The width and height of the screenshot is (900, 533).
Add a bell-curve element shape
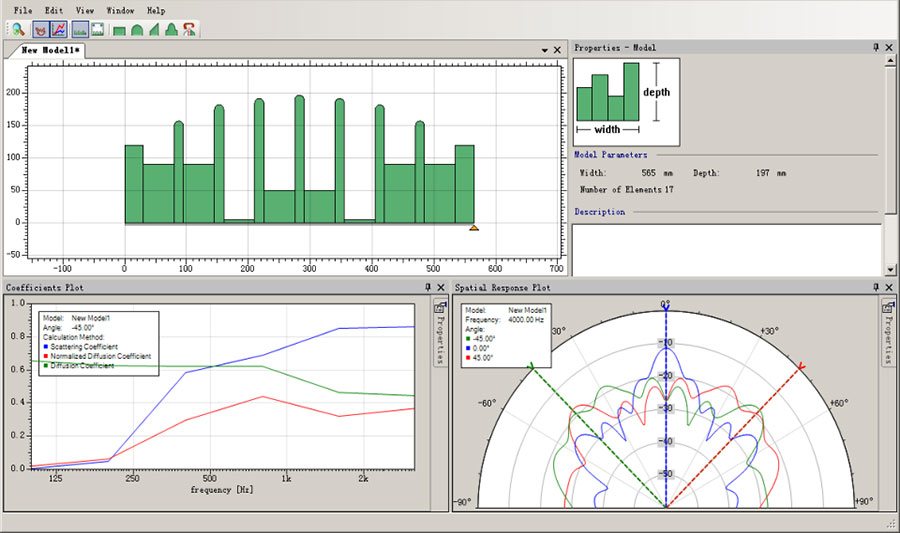171,30
